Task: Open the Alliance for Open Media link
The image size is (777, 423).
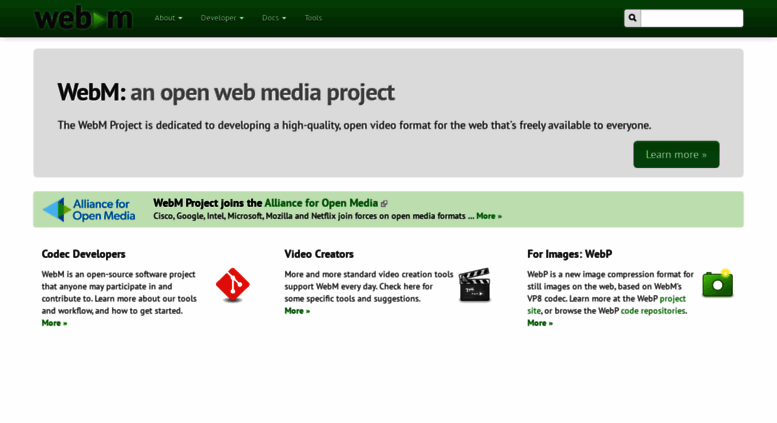Action: click(x=321, y=203)
